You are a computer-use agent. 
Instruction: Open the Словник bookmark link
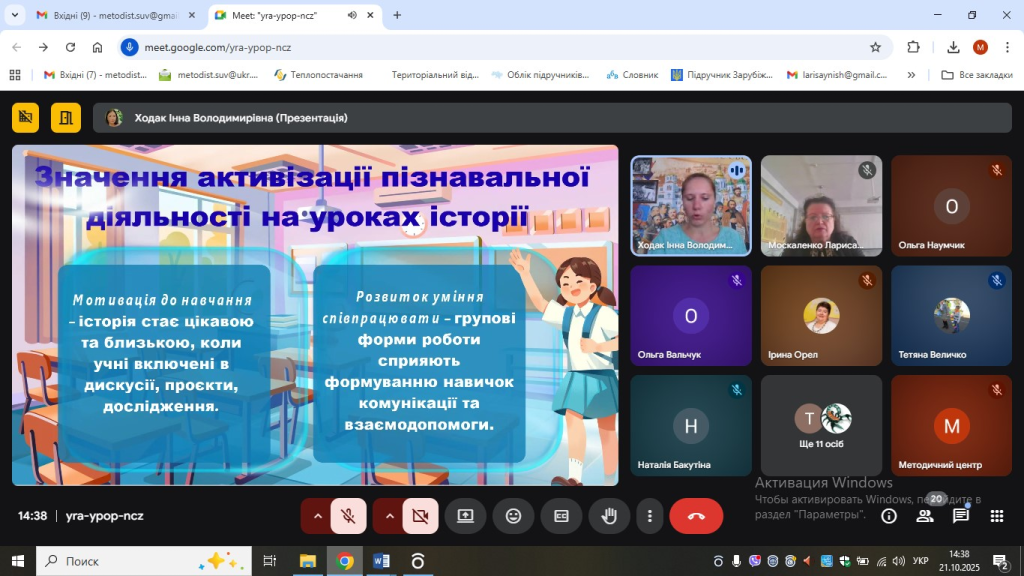click(632, 75)
